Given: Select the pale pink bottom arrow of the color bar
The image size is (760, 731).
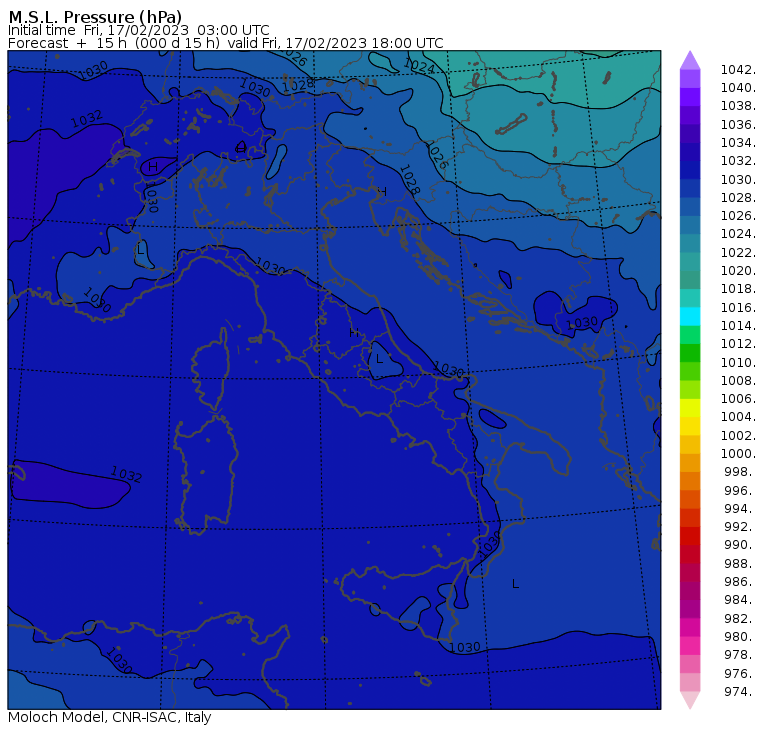Looking at the screenshot, I should point(690,700).
